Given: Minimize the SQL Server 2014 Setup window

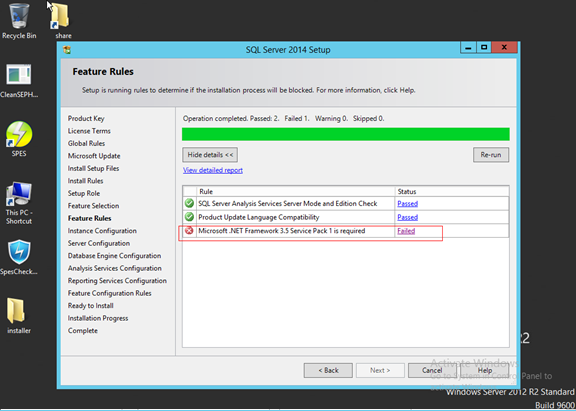Looking at the screenshot, I should pyautogui.click(x=468, y=48).
